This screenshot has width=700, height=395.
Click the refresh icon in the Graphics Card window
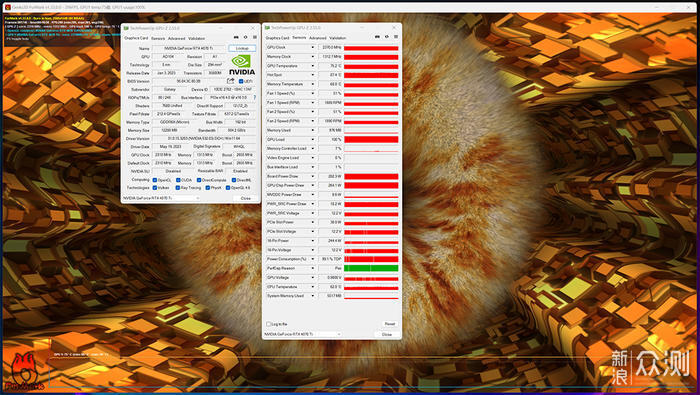[246, 37]
